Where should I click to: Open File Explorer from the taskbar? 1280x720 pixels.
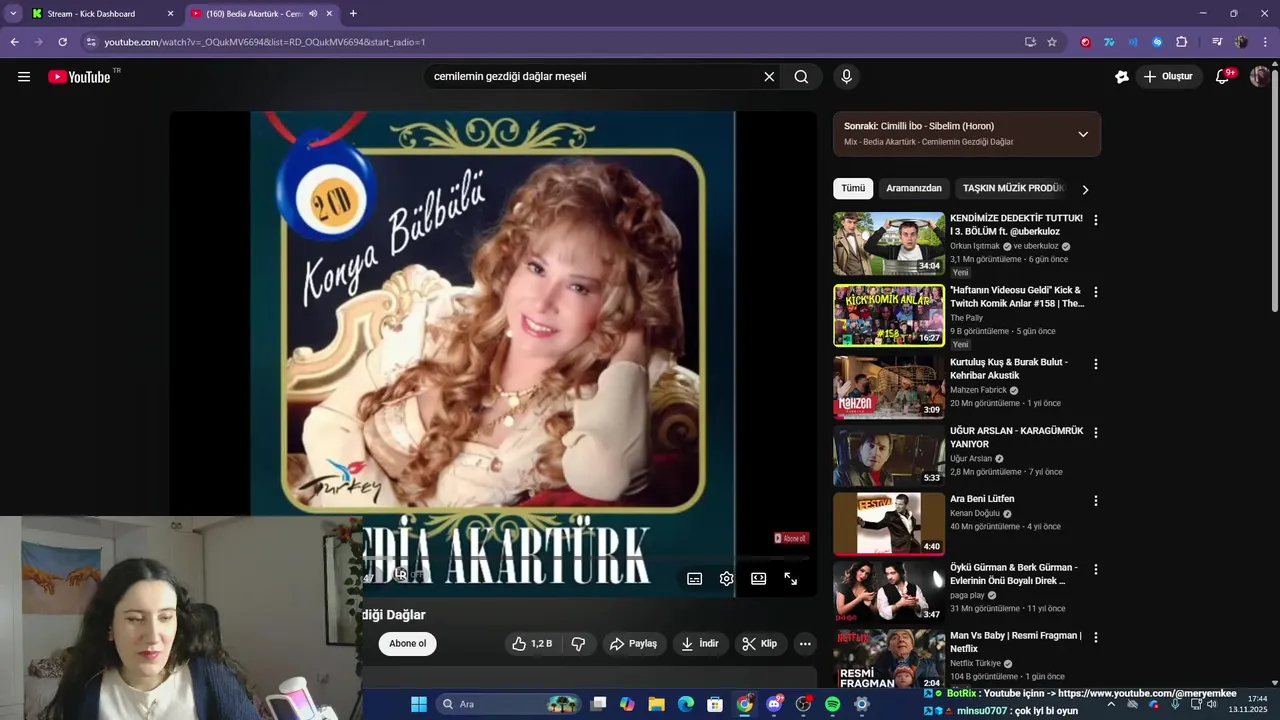[x=657, y=704]
